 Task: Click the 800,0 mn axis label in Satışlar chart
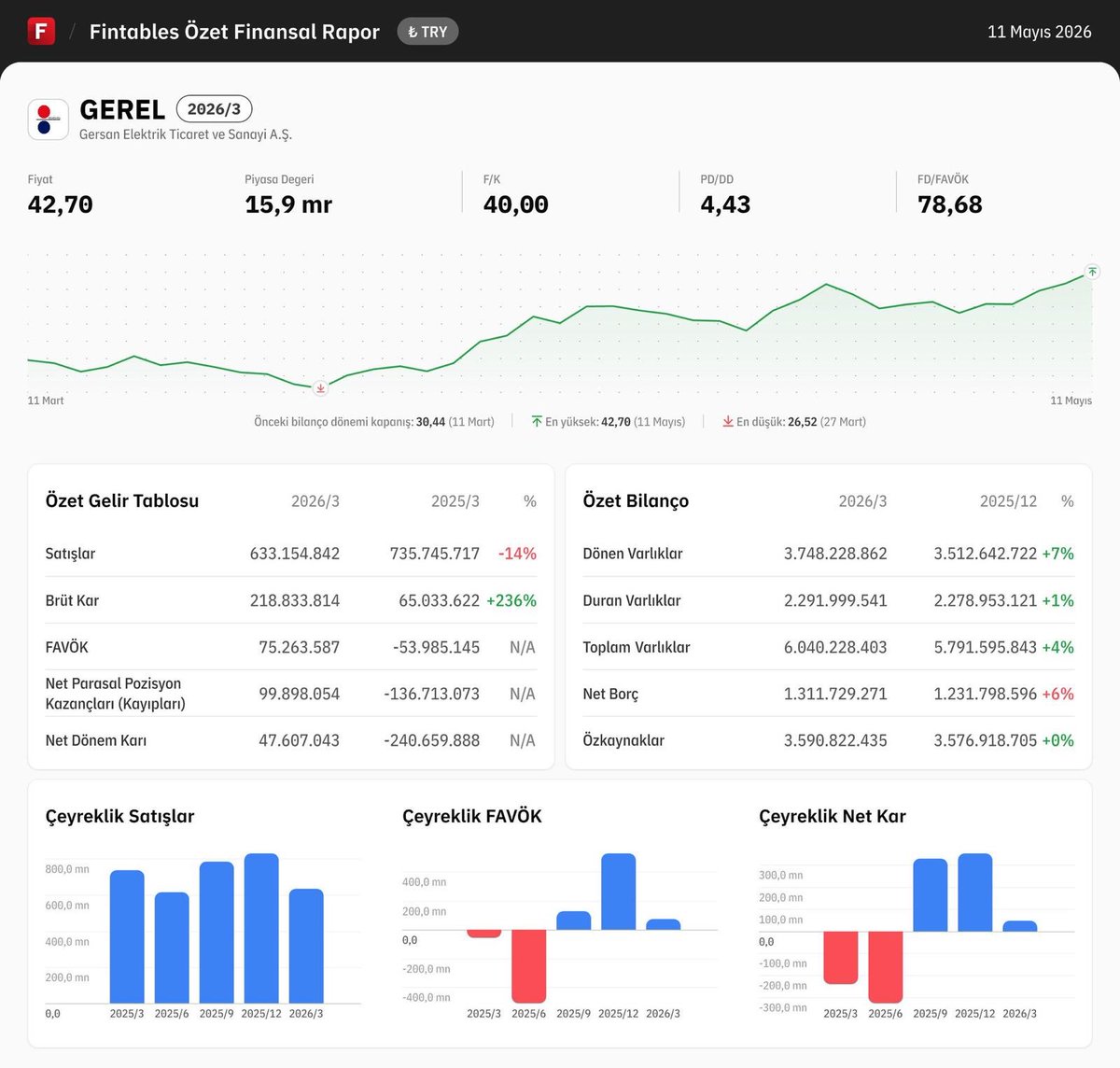pos(67,869)
